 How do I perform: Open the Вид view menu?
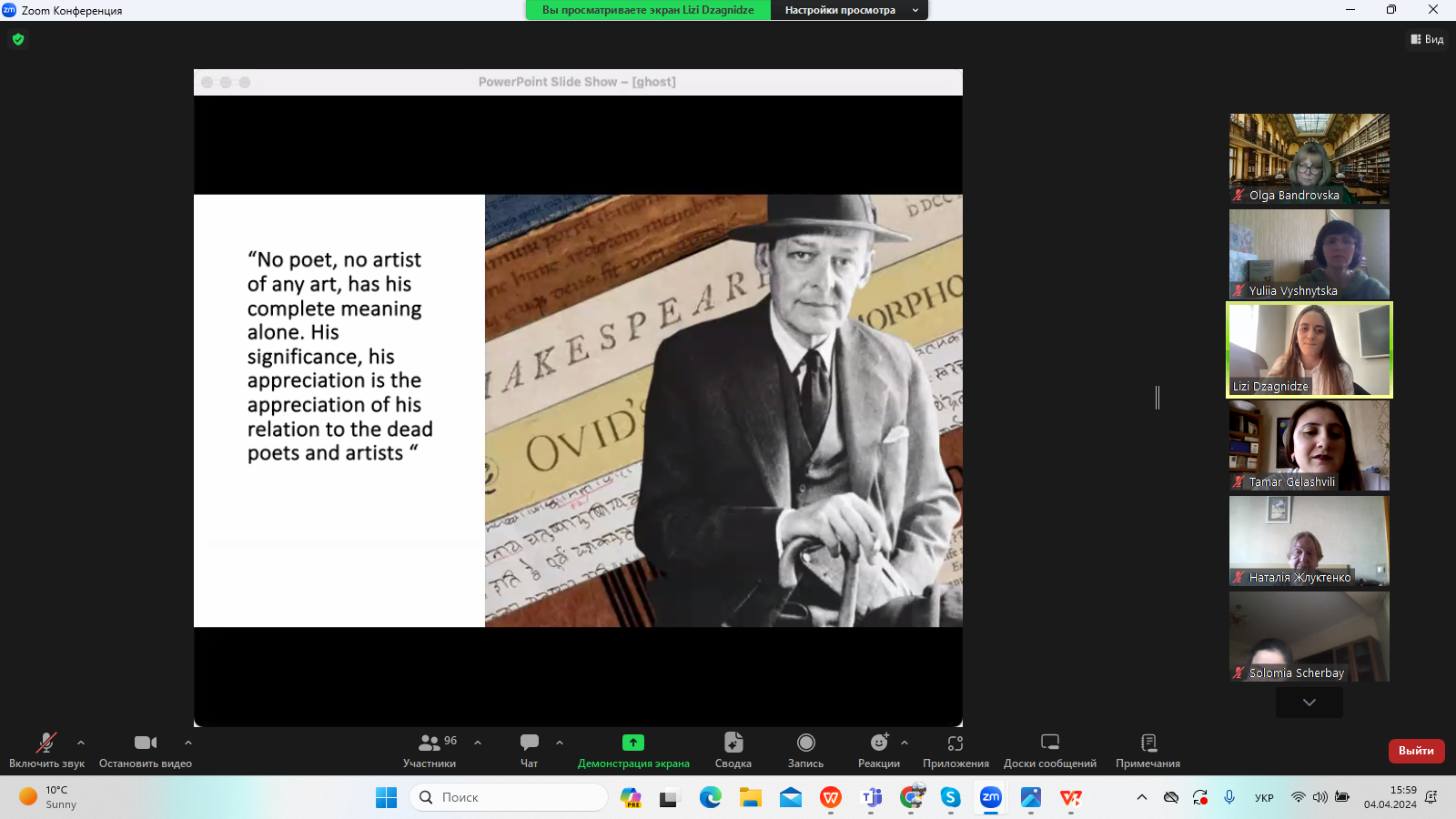click(1427, 39)
